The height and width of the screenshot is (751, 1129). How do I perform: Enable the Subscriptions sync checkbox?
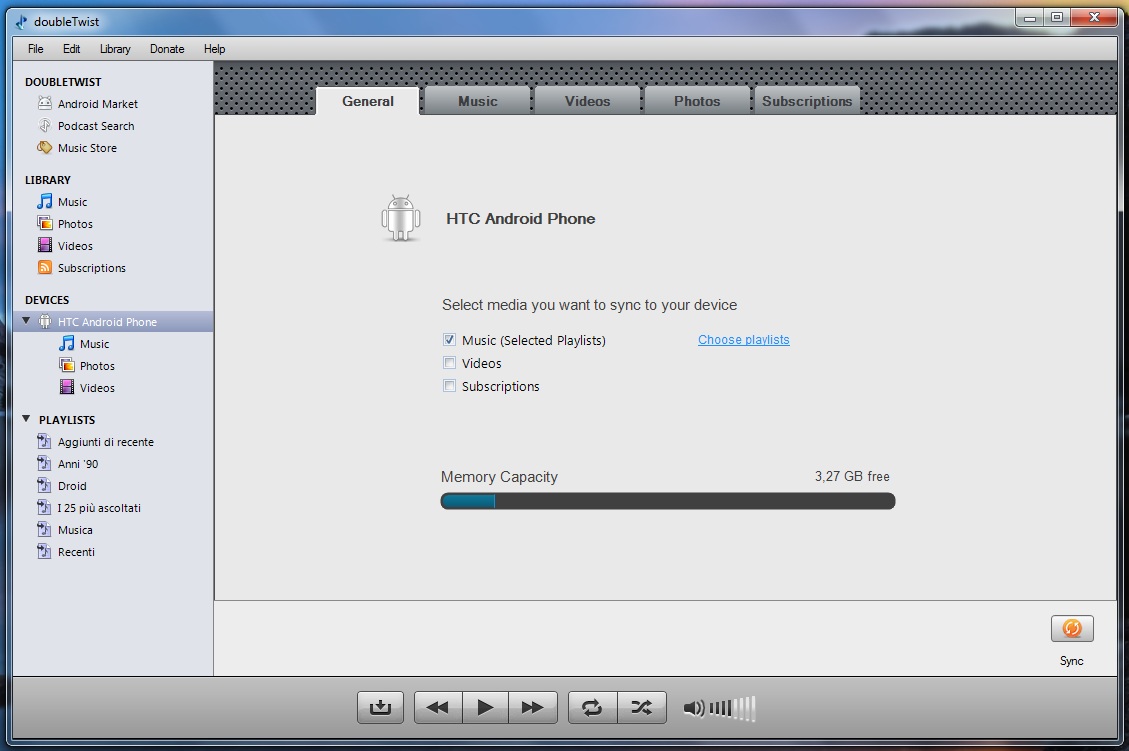[x=449, y=386]
